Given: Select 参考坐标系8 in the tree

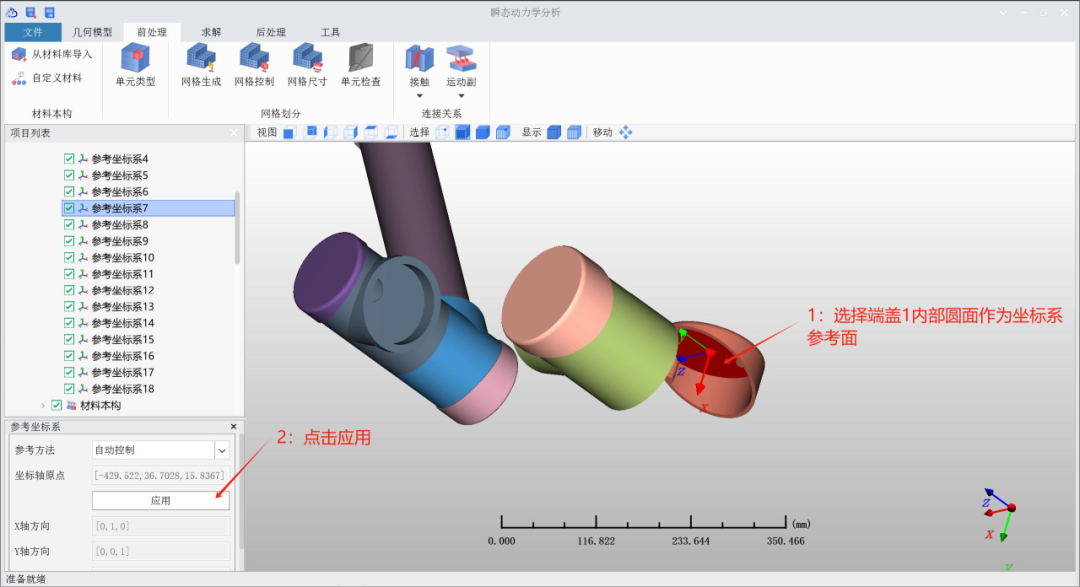Looking at the screenshot, I should (120, 225).
